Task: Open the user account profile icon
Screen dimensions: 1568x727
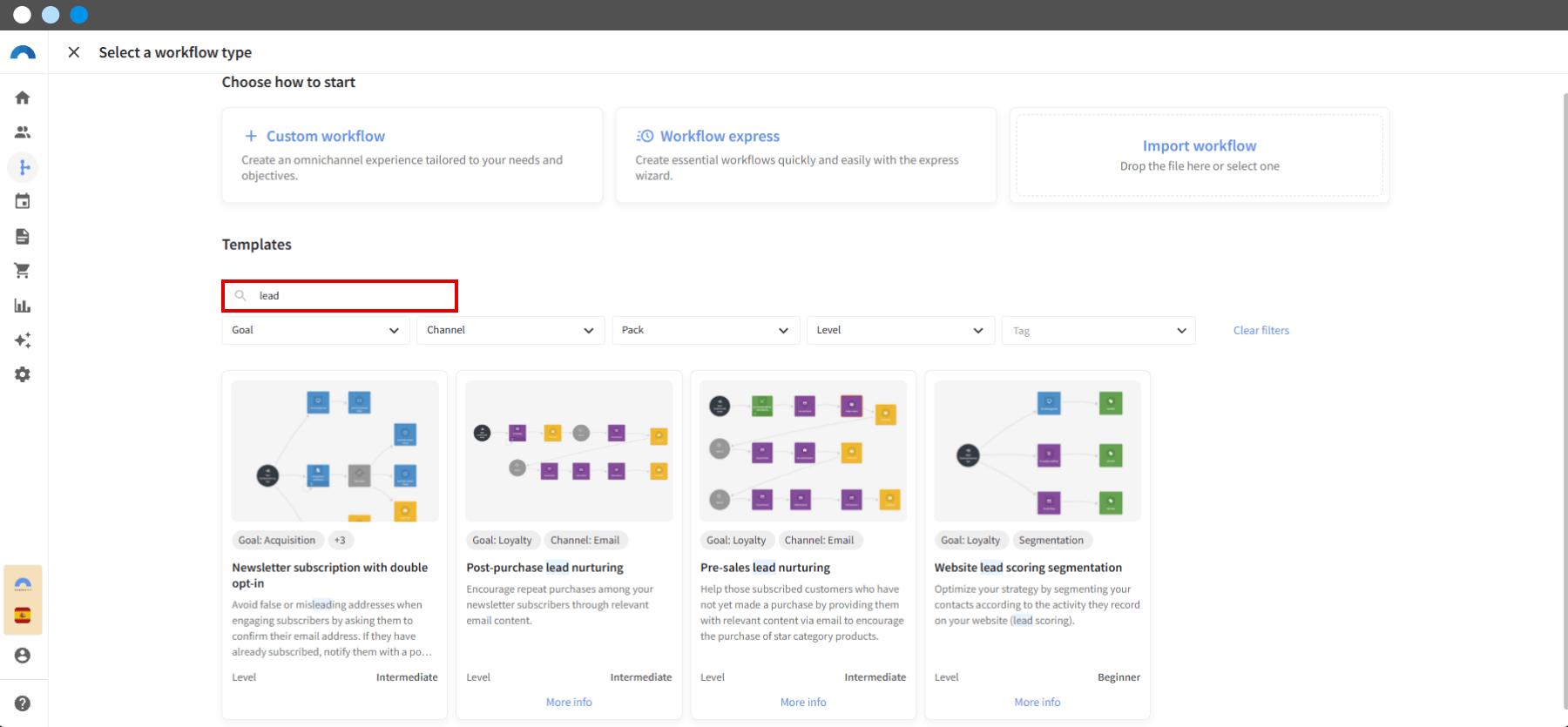Action: [x=23, y=656]
